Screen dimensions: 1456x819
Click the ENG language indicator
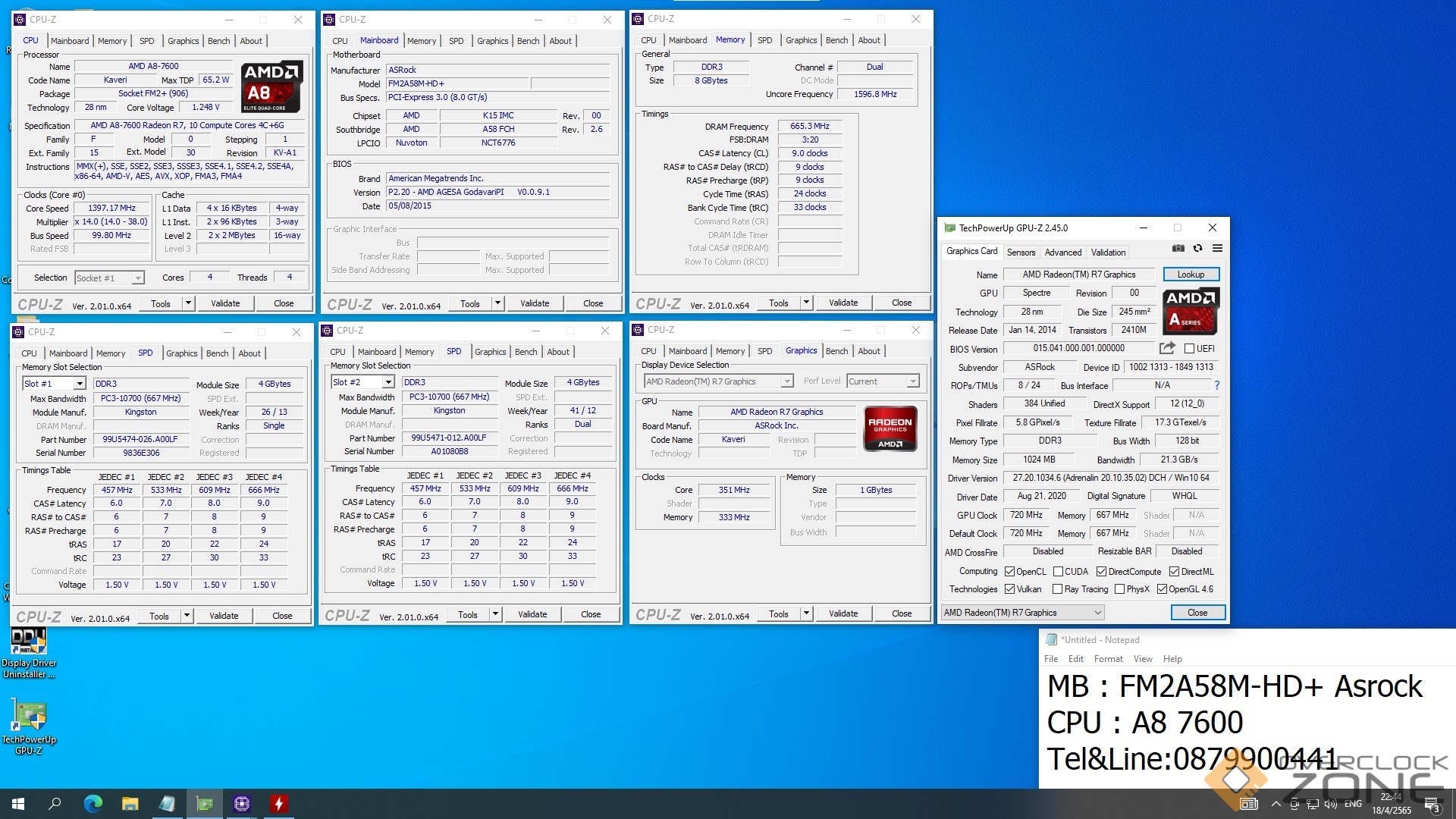point(1353,804)
